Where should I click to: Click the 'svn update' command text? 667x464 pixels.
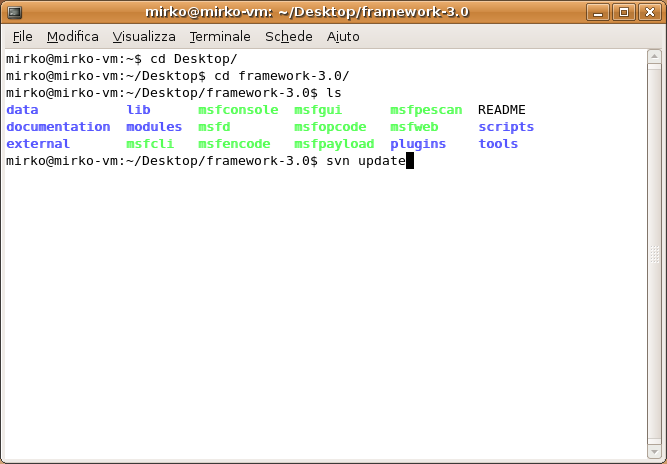pos(366,161)
